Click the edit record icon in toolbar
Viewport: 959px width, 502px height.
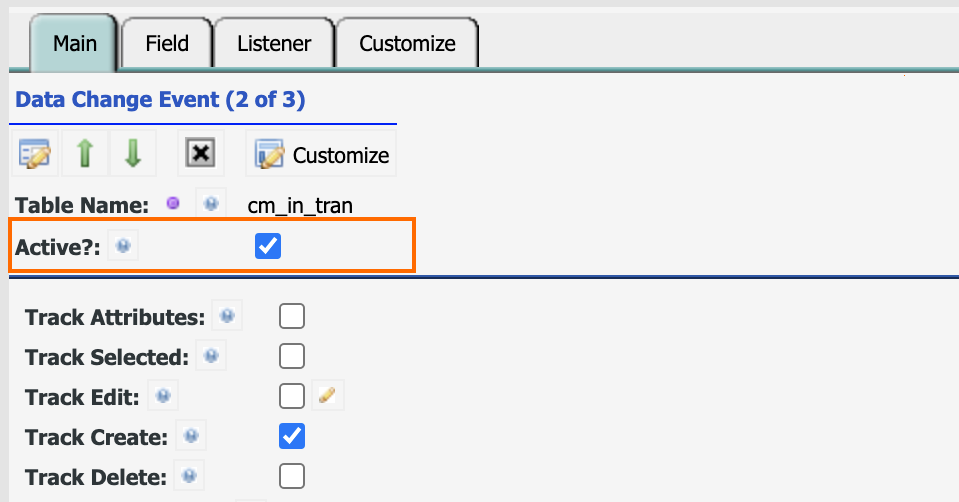pyautogui.click(x=35, y=153)
